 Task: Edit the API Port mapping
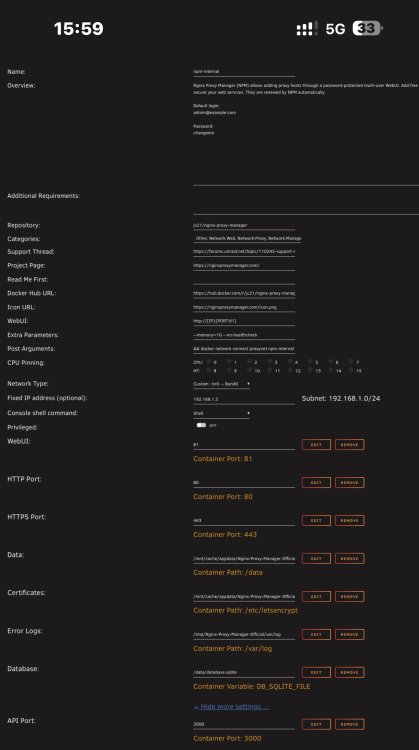coord(316,724)
